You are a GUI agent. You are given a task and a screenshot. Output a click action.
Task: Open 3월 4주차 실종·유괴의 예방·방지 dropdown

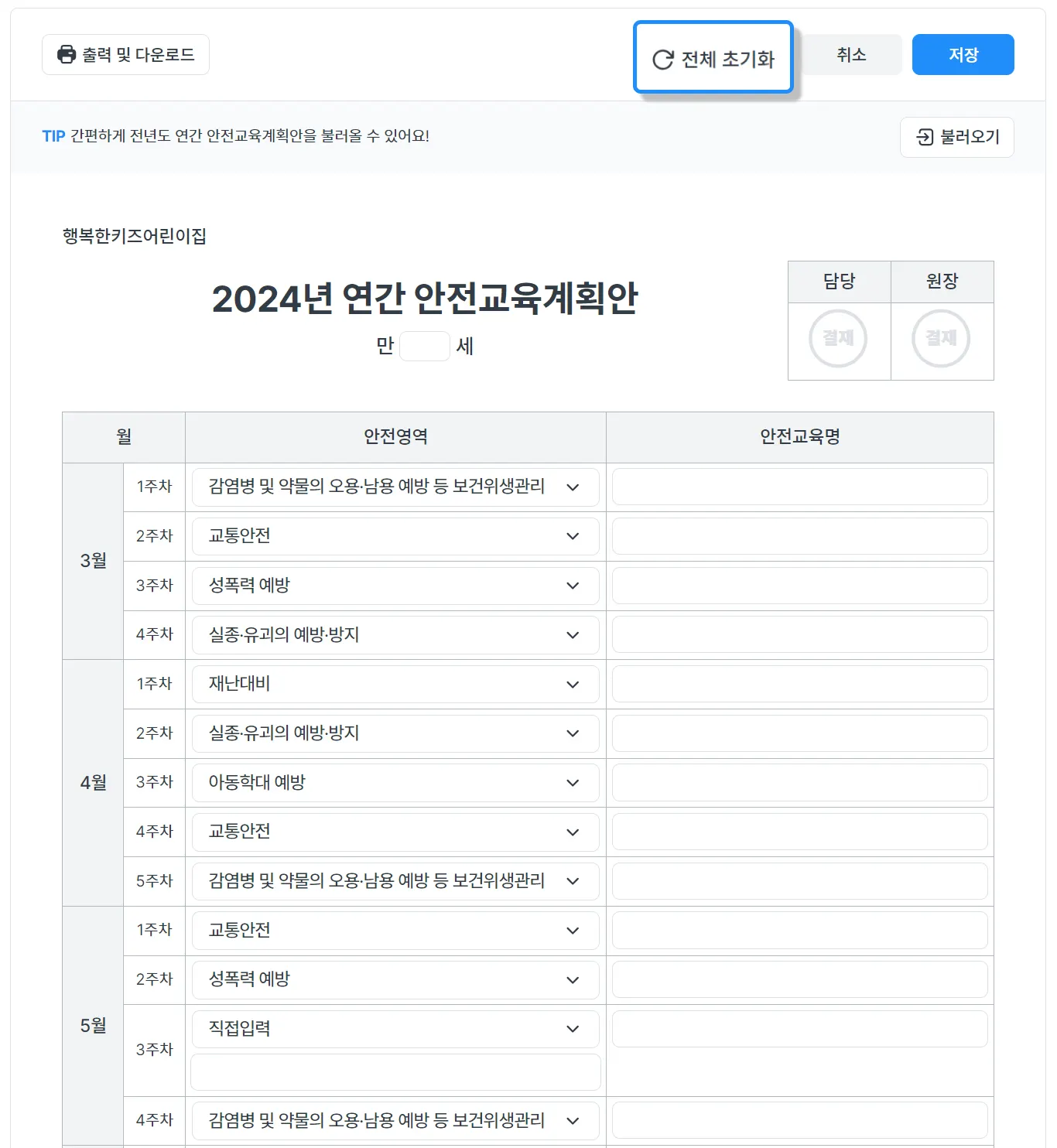pyautogui.click(x=395, y=635)
